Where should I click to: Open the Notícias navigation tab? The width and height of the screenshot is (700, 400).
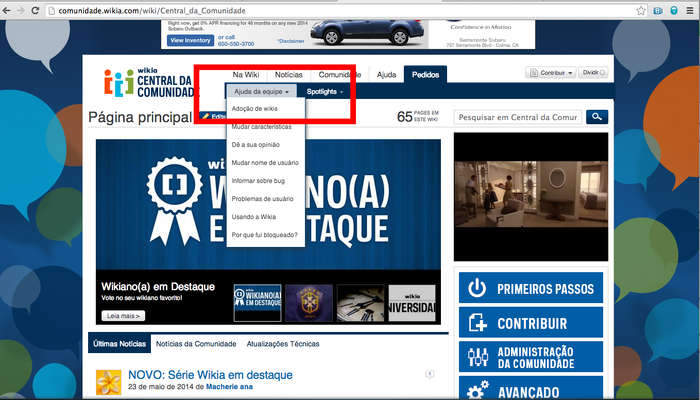pyautogui.click(x=288, y=75)
